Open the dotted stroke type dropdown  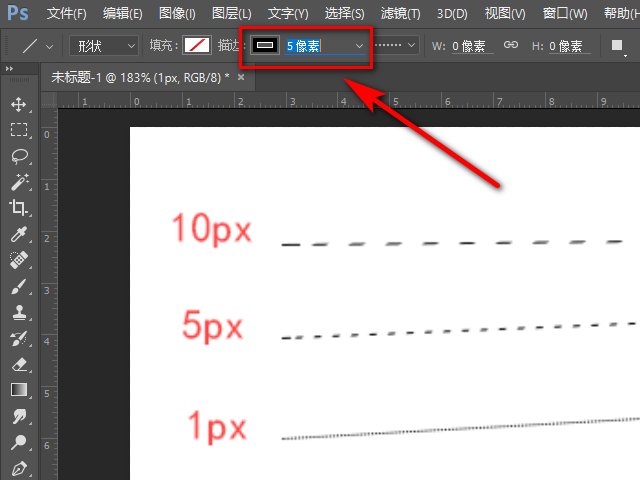coord(395,46)
